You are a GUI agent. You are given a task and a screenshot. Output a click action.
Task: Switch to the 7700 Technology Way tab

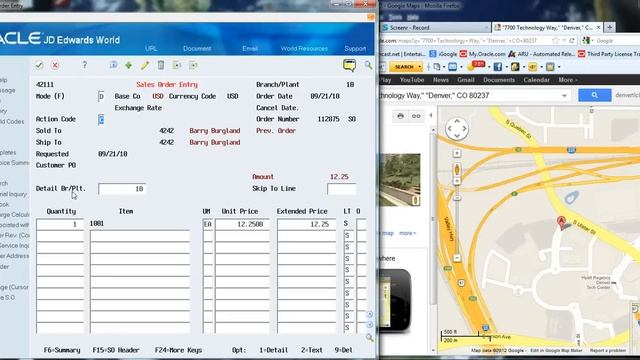pos(547,28)
